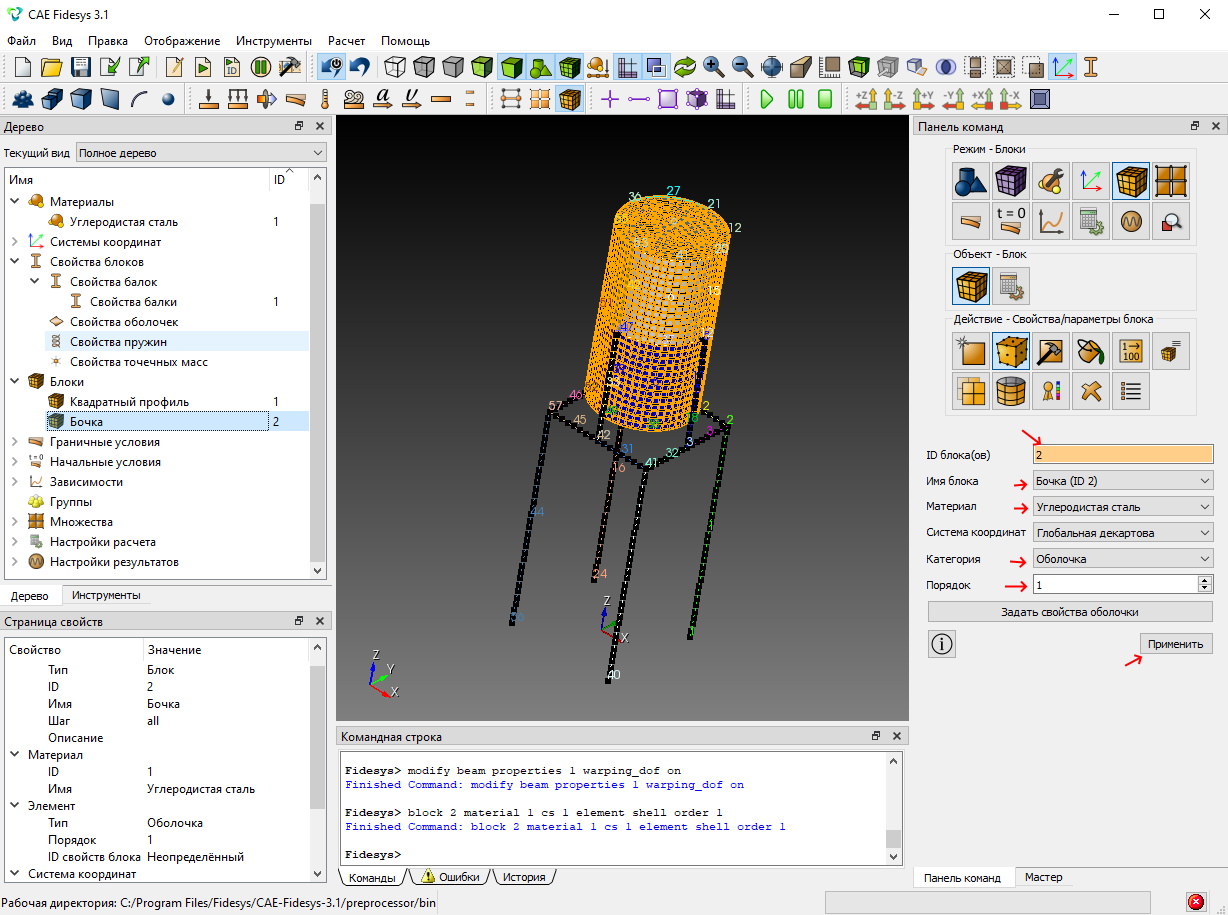Select 'Квадратный профиль' block in tree
This screenshot has height=915, width=1228.
click(129, 401)
